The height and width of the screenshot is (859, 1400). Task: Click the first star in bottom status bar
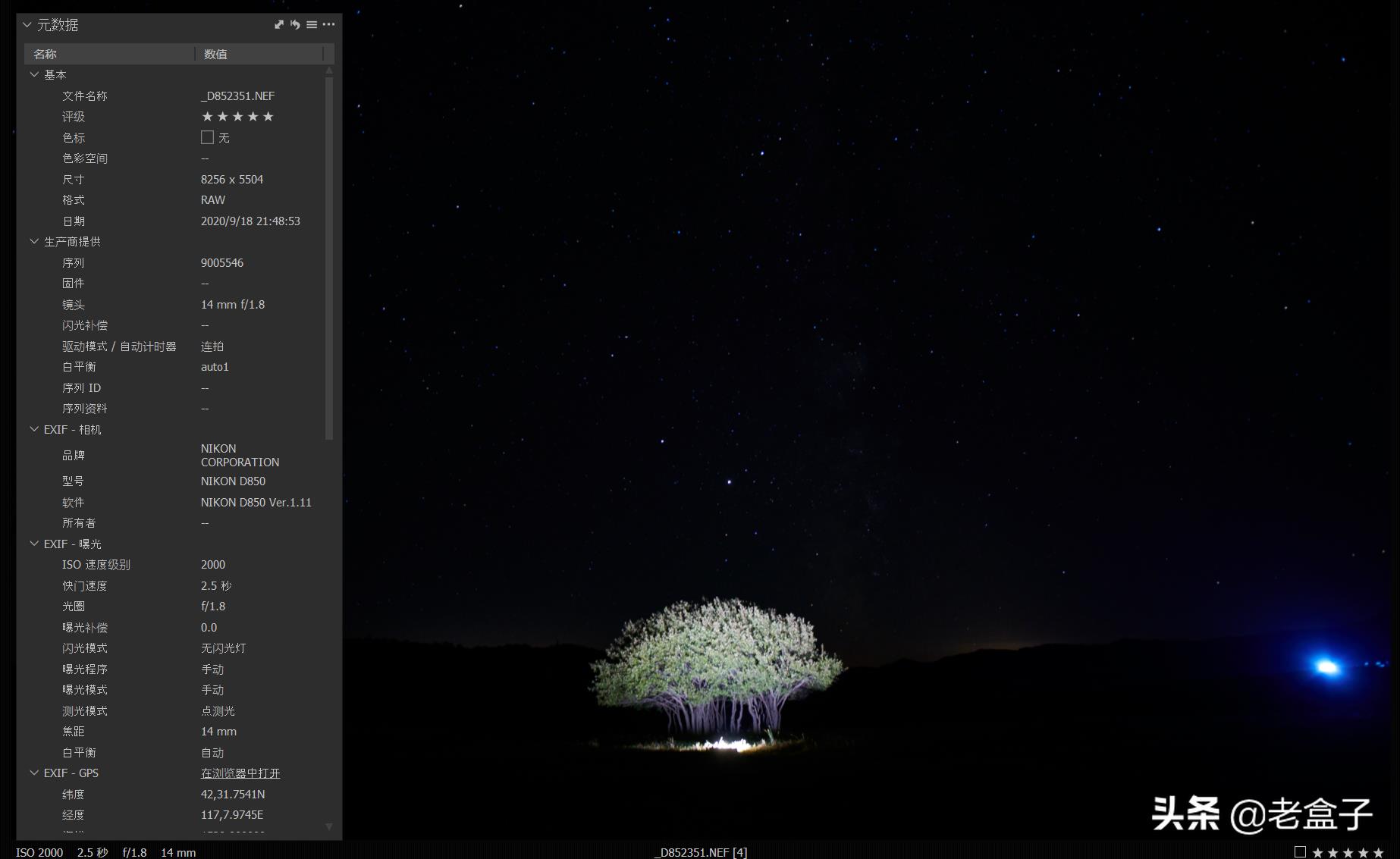click(x=1317, y=853)
